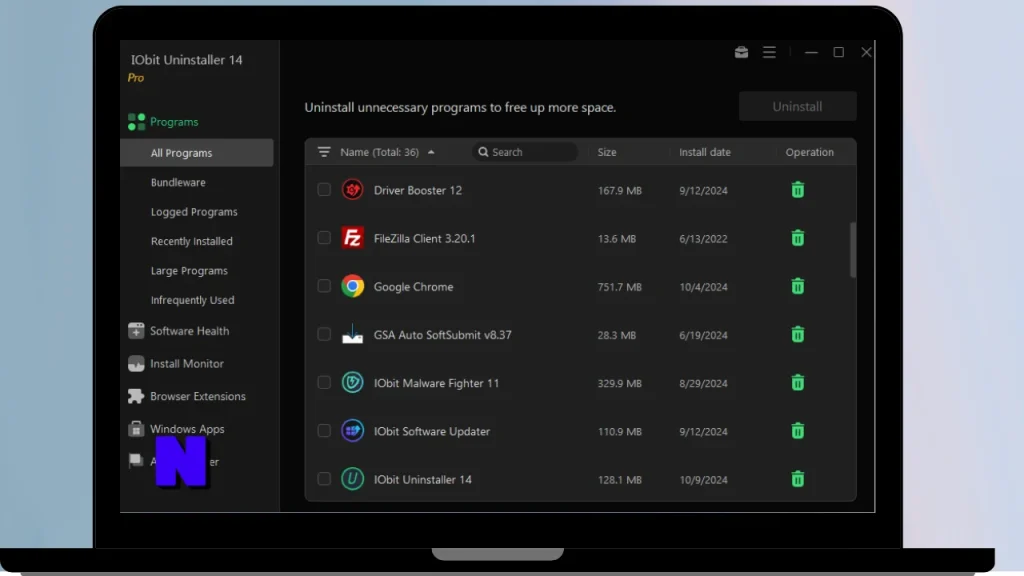Click into the Search programs field

(x=525, y=152)
